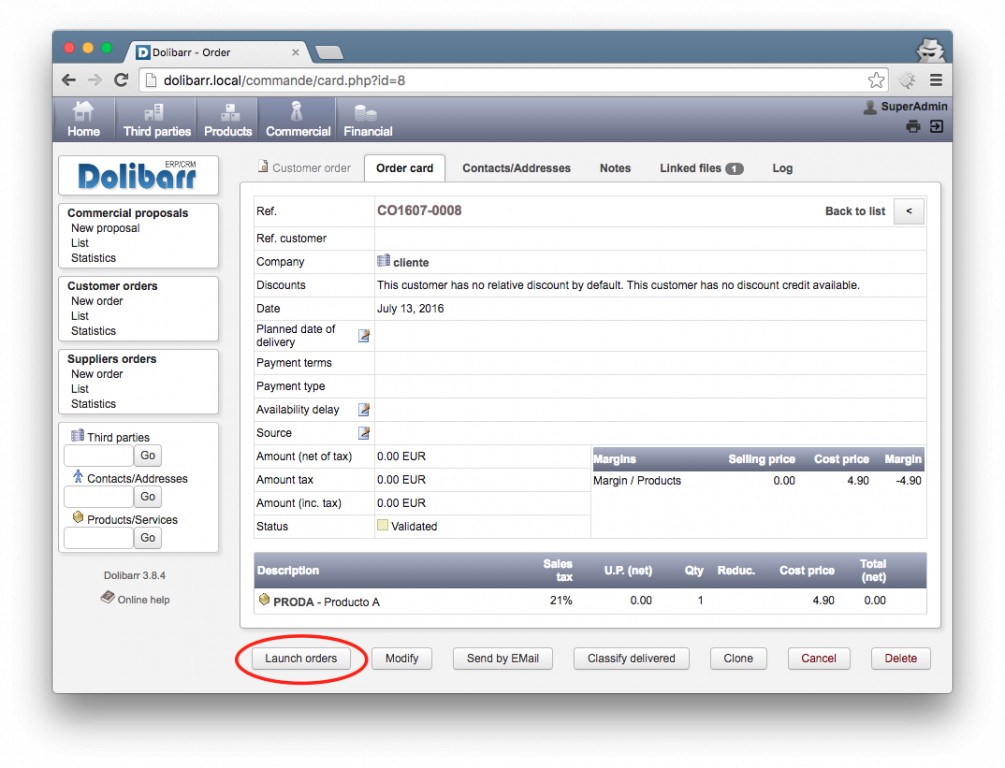Click the browser extension gear icon
This screenshot has width=1005, height=768.
point(906,80)
